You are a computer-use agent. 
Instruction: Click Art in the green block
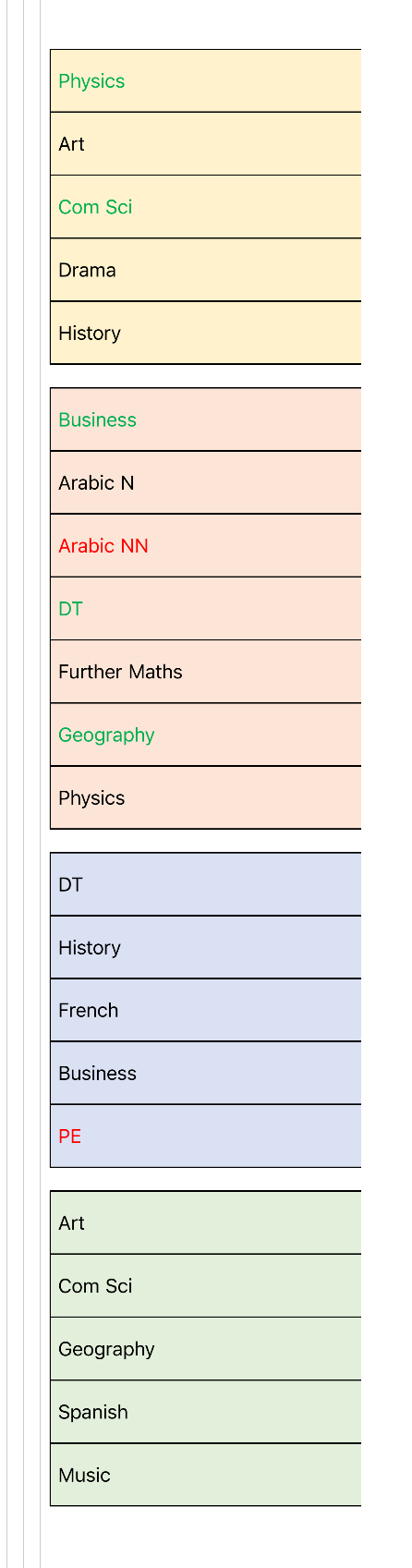205,1223
